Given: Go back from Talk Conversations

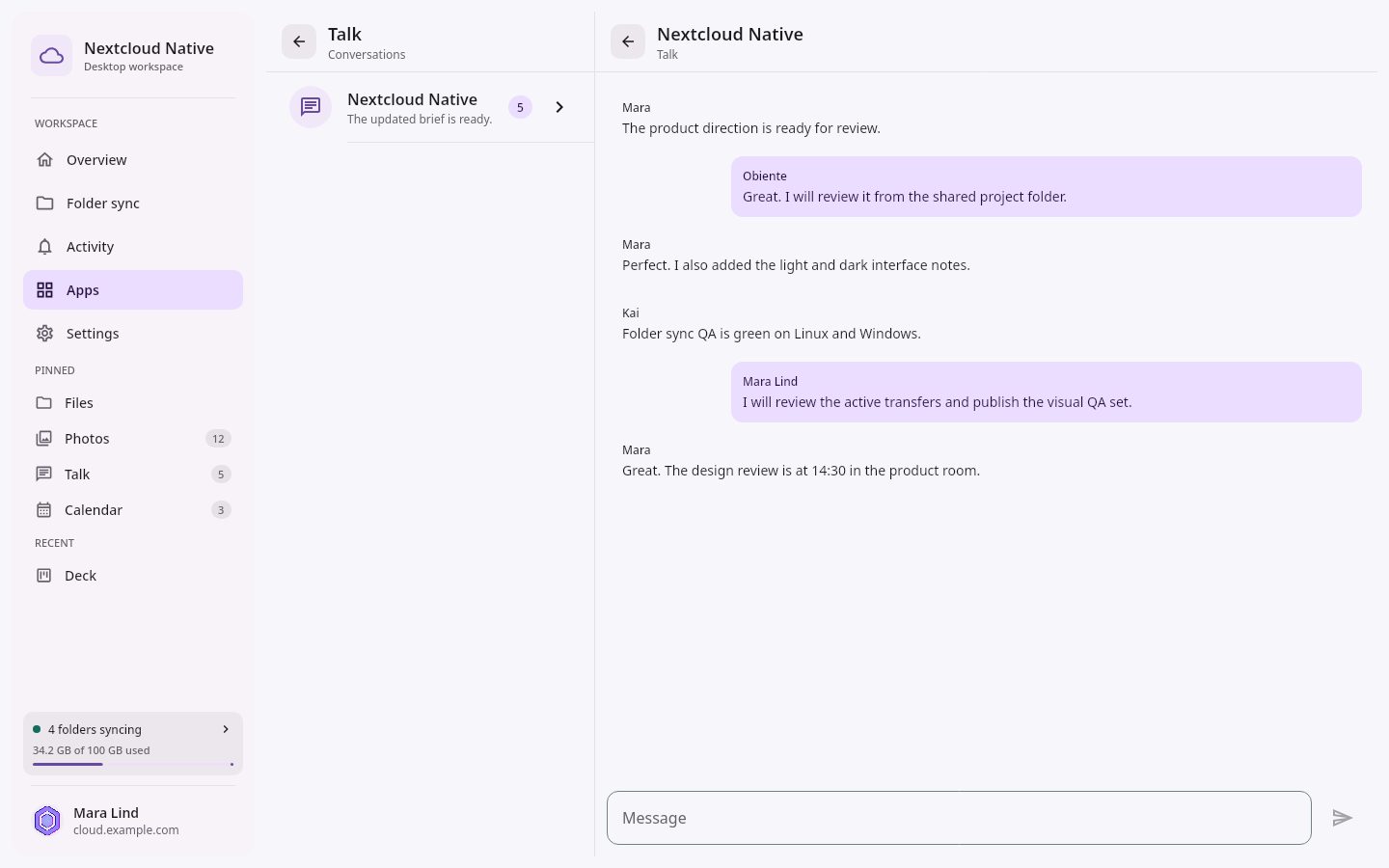Looking at the screenshot, I should coord(299,41).
